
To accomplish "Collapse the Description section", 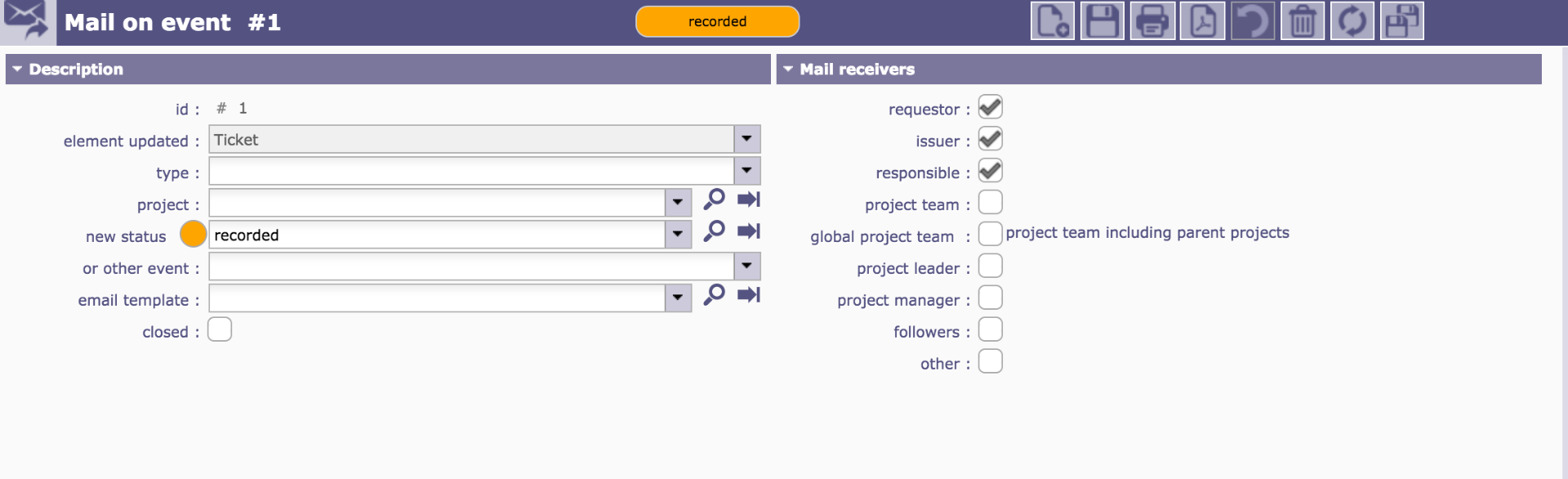I will 17,69.
